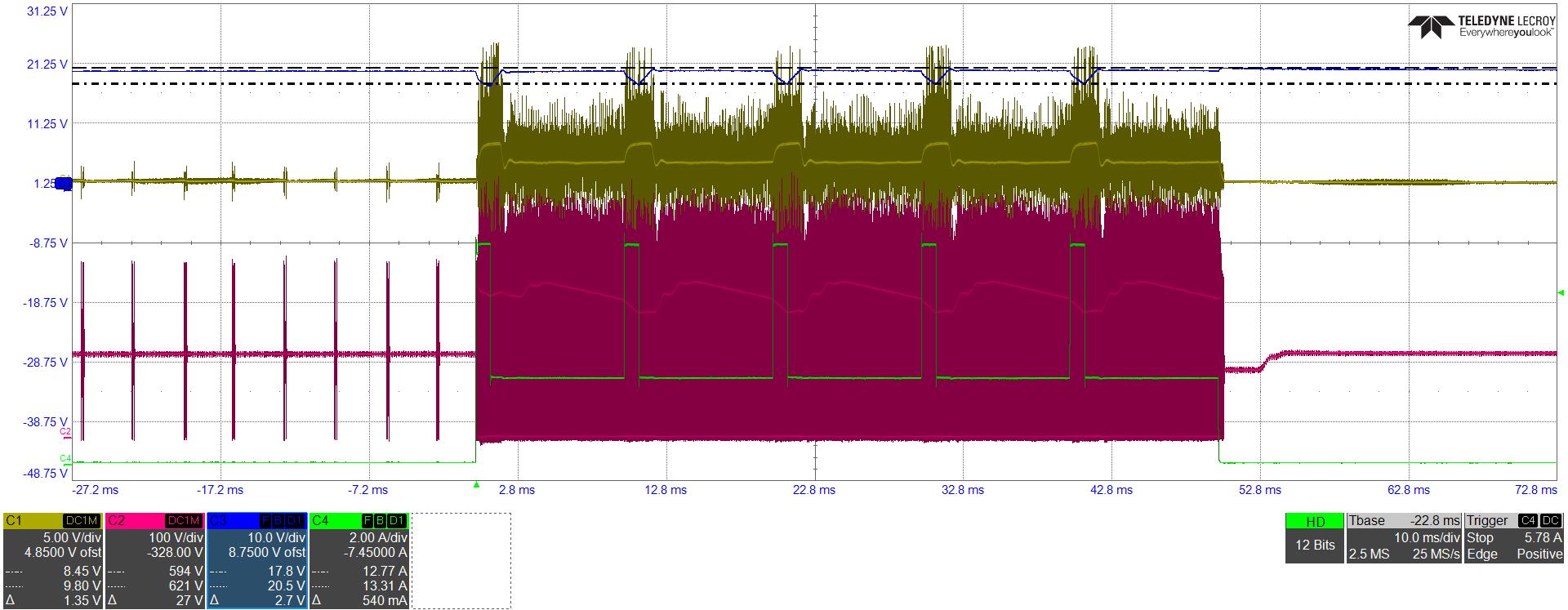This screenshot has width=1568, height=610.
Task: Click the -22.8 ms delay value
Action: tap(1434, 521)
